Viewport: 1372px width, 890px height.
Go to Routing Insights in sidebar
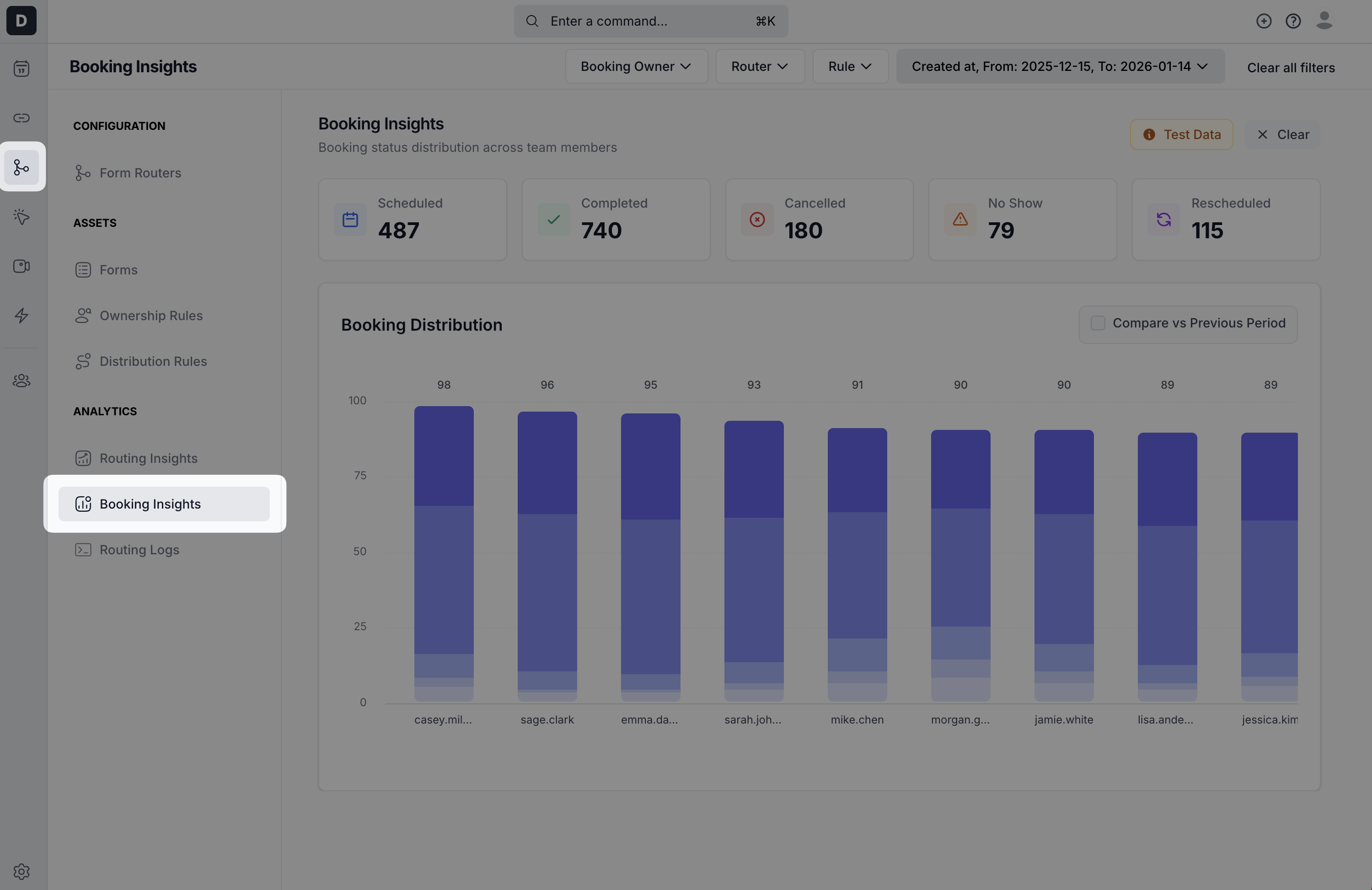[148, 458]
